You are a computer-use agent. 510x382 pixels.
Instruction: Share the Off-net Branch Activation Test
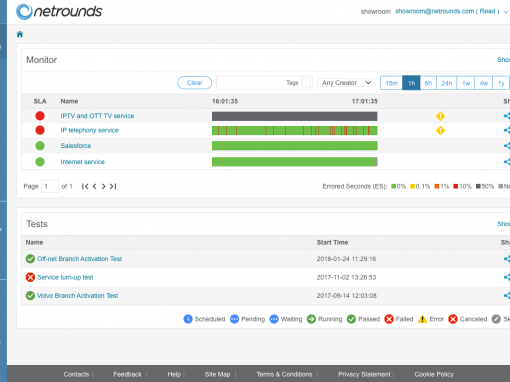(x=507, y=259)
